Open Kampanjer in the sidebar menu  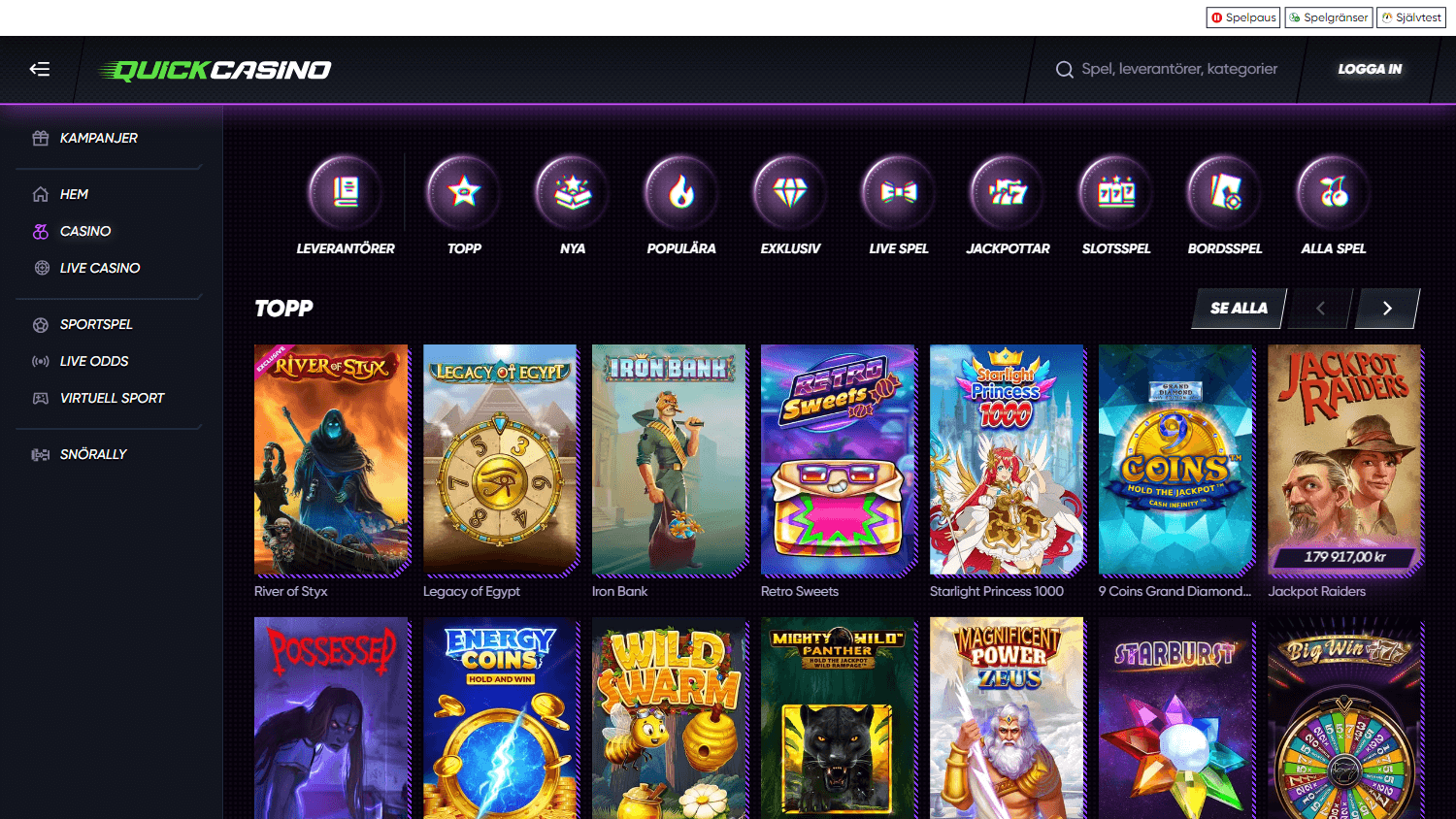point(99,138)
